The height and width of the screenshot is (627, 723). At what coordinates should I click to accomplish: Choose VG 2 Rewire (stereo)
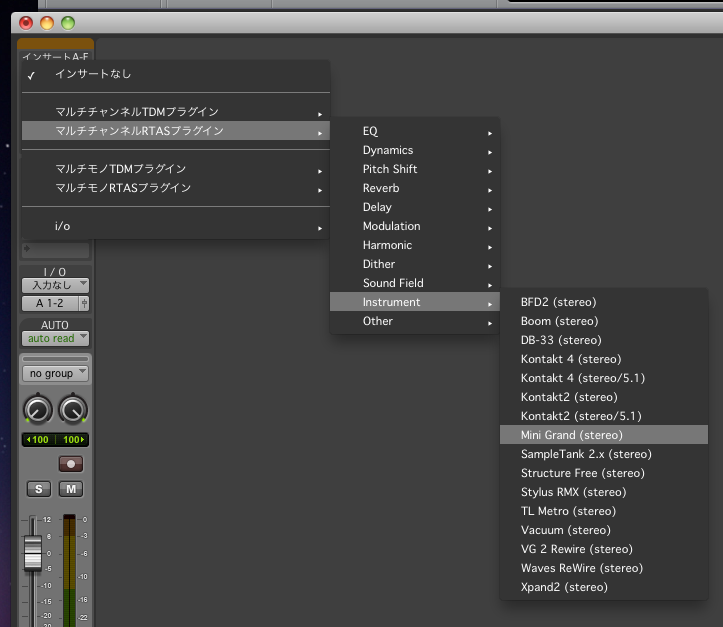604,549
